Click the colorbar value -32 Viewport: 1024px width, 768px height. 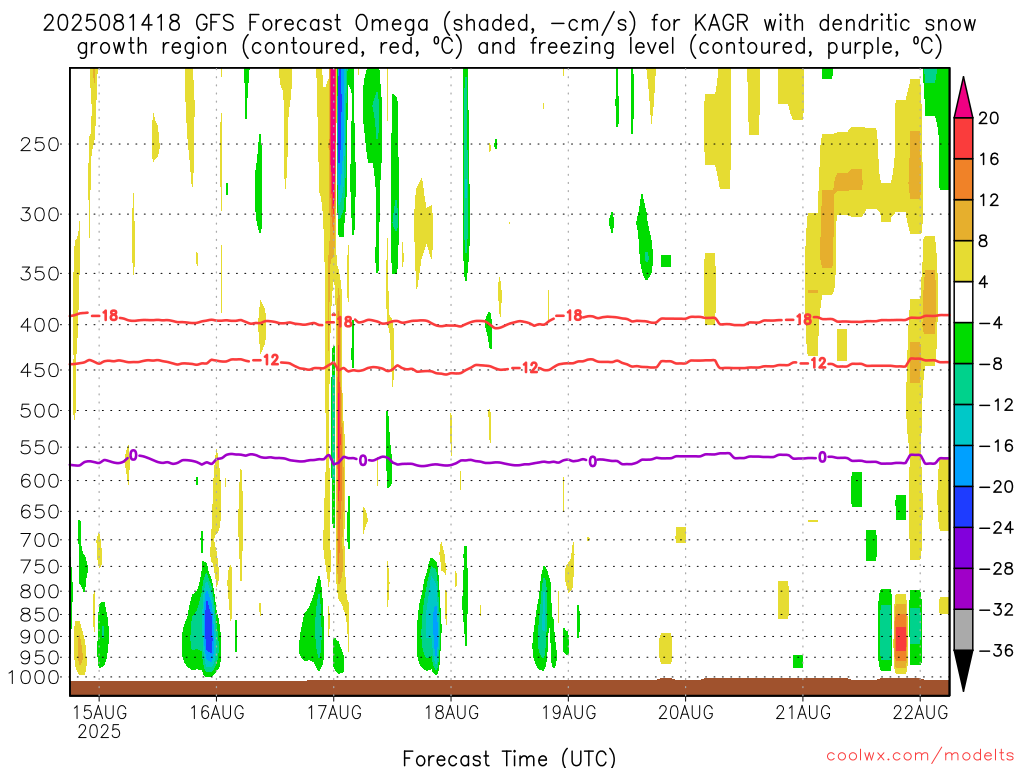pos(996,609)
